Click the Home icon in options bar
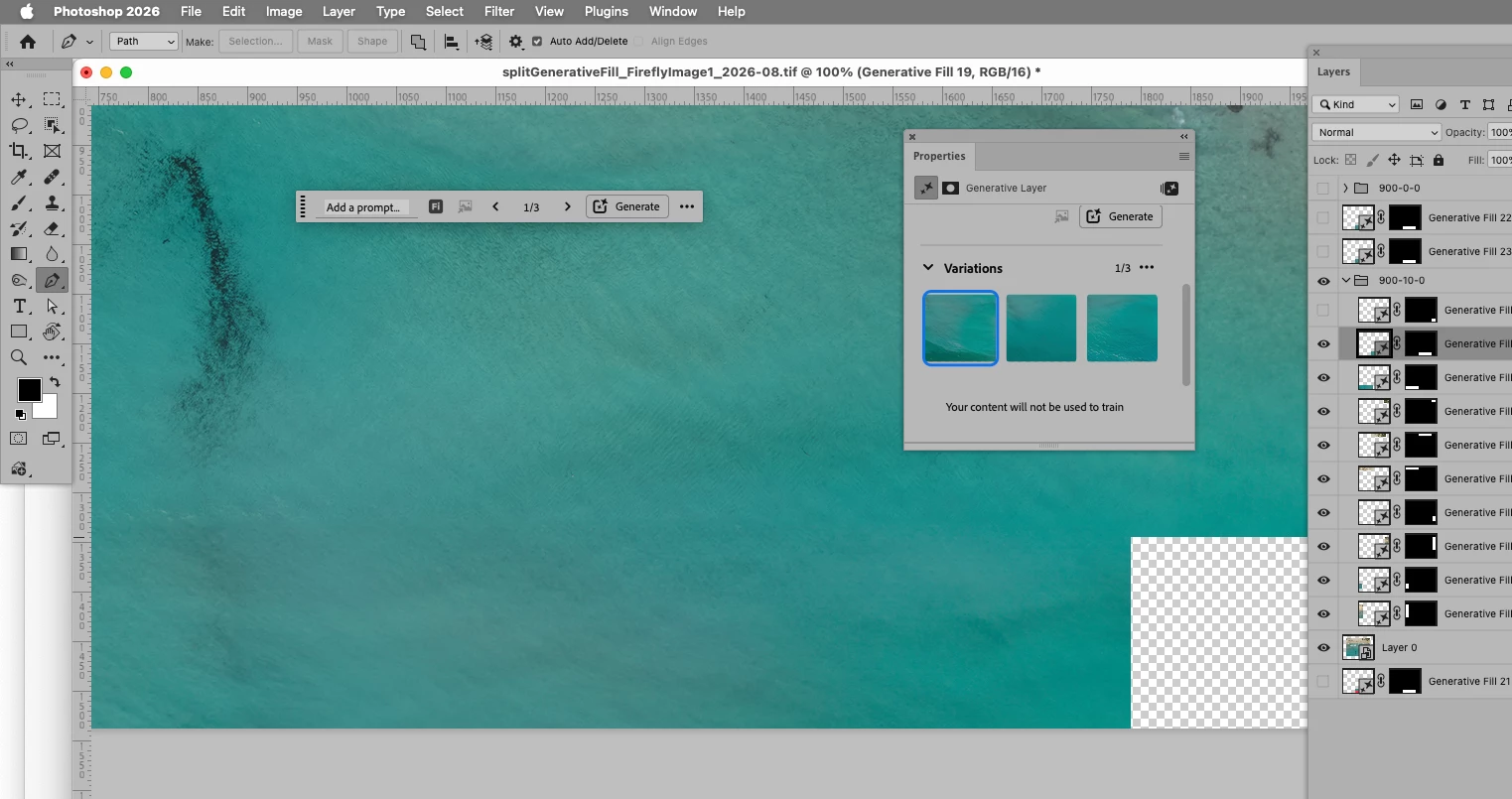 [x=28, y=42]
